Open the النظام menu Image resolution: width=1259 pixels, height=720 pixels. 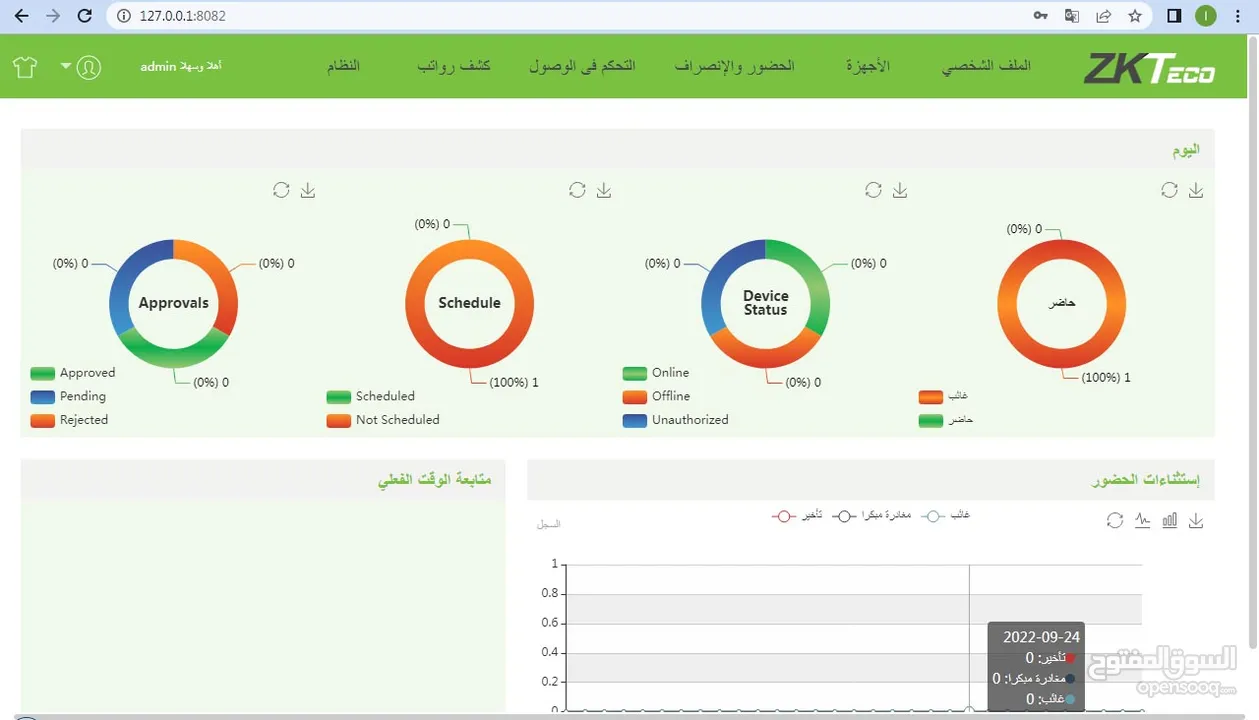(343, 65)
